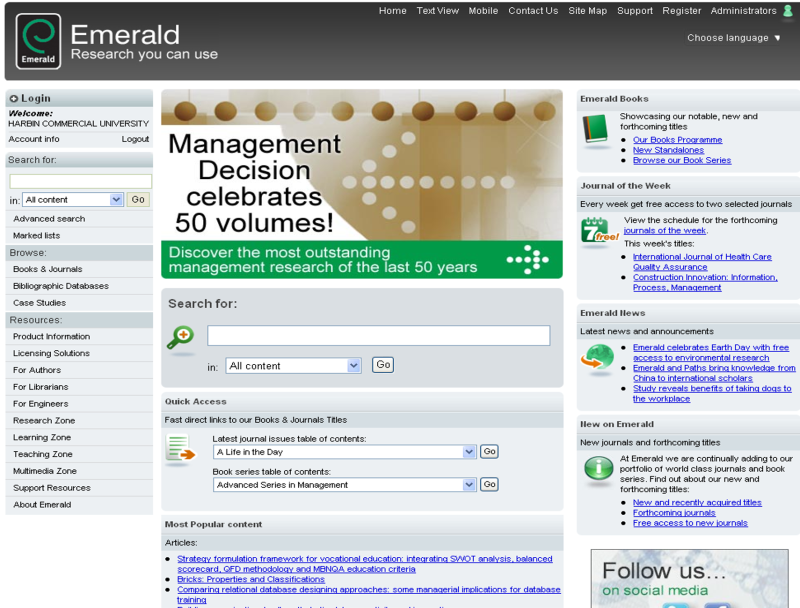Open the Choose language dropdown

(x=734, y=38)
